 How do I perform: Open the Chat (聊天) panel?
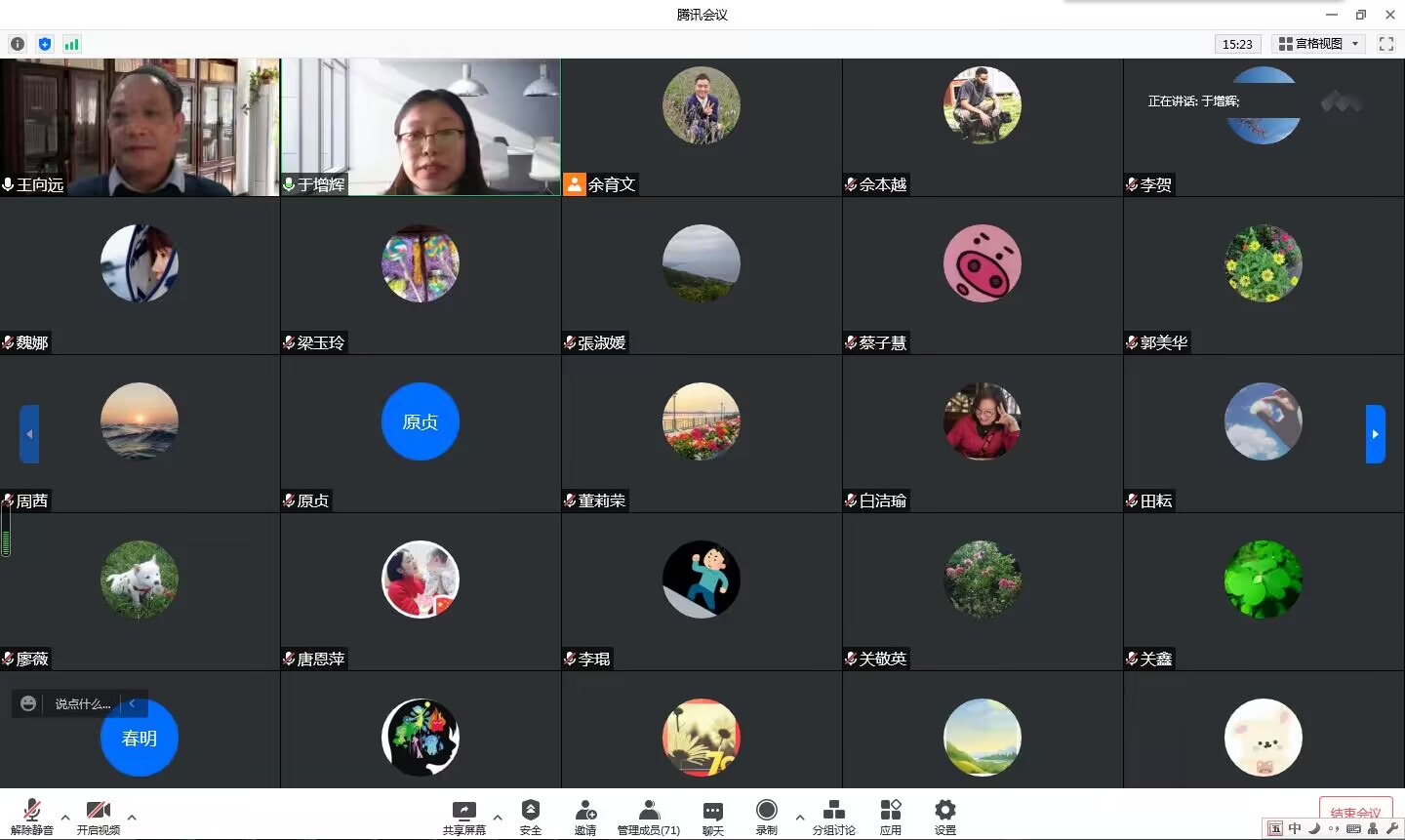(x=713, y=817)
